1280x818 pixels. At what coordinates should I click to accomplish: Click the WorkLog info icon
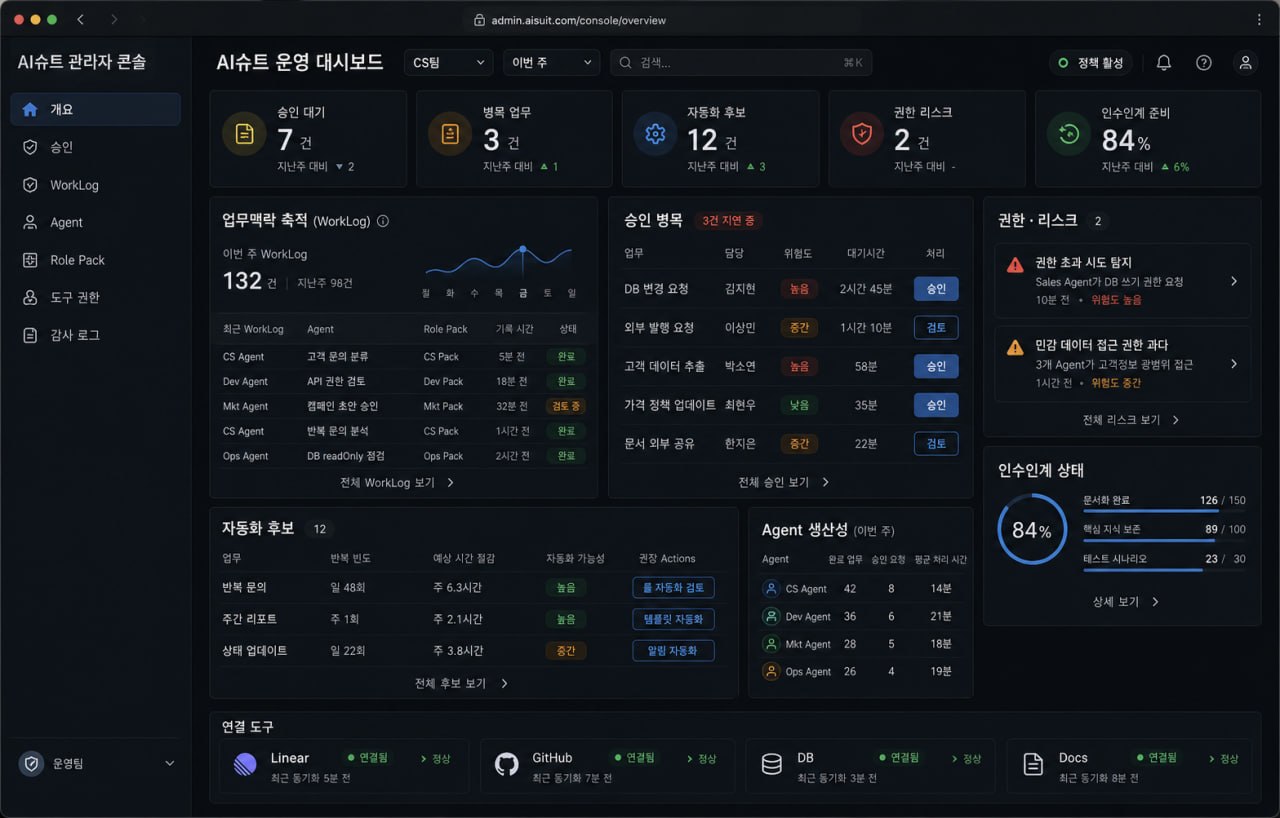click(383, 221)
